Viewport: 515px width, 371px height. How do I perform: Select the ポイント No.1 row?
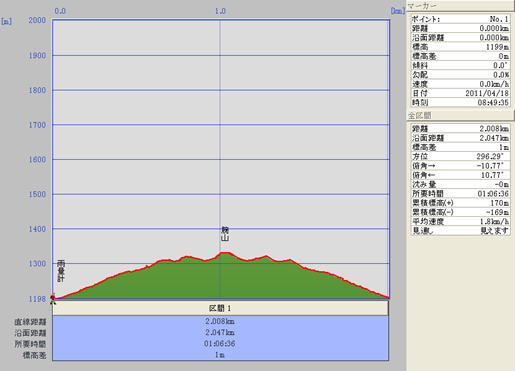click(x=460, y=19)
